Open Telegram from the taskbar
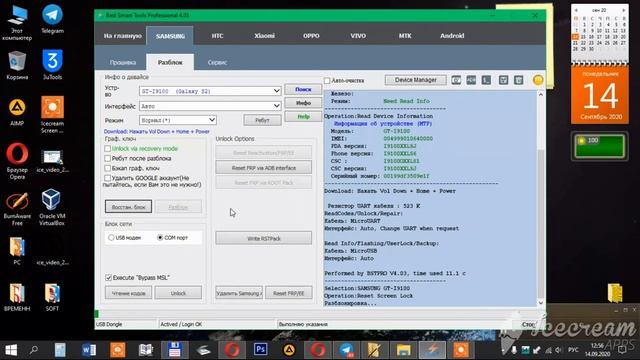Image resolution: width=640 pixels, height=360 pixels. pos(346,350)
